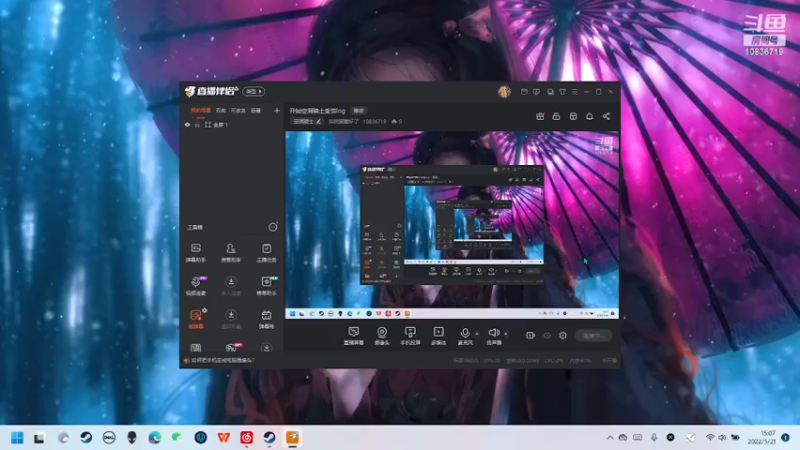This screenshot has height=450, width=800.
Task: Show hidden system tray icons
Action: pyautogui.click(x=610, y=438)
